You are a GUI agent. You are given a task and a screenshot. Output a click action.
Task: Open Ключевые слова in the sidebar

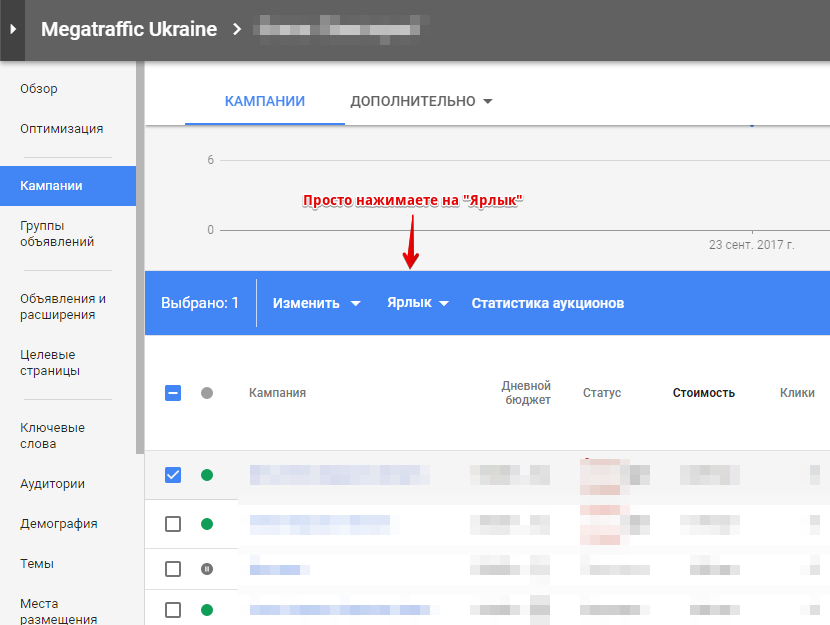(x=52, y=436)
